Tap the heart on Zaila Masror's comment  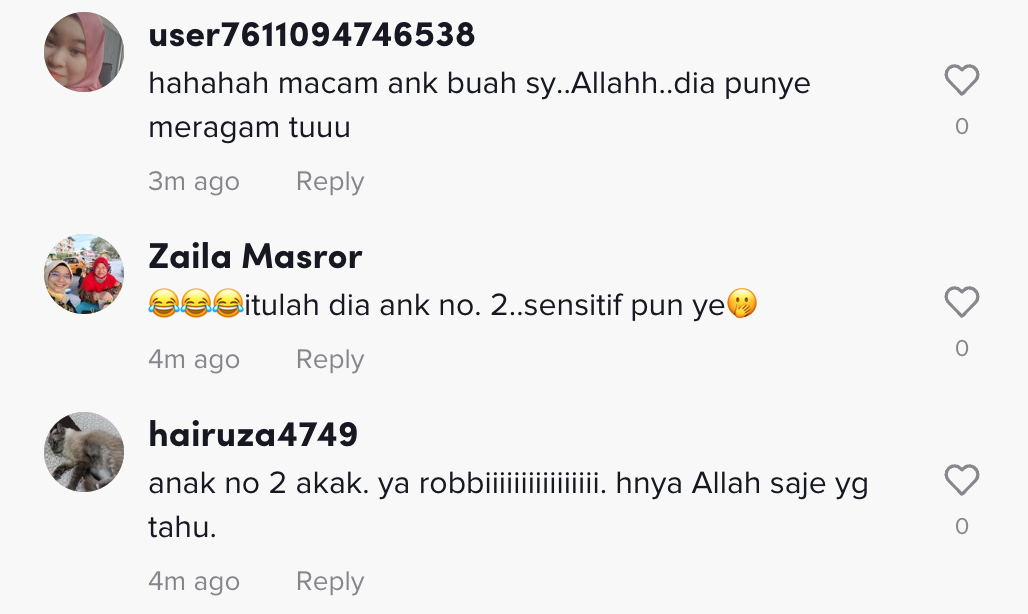coord(962,302)
